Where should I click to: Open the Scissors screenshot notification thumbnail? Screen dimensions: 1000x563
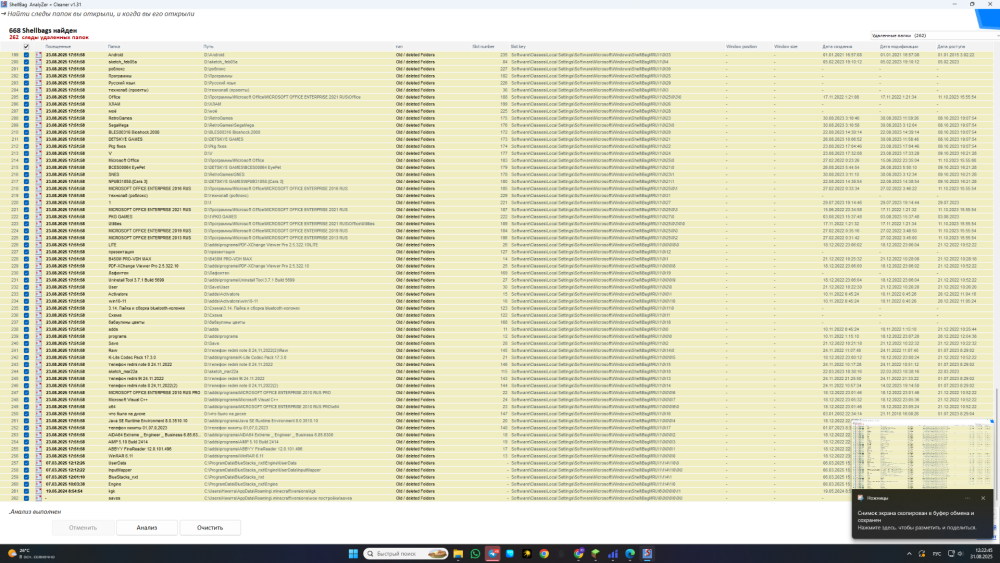(x=923, y=455)
